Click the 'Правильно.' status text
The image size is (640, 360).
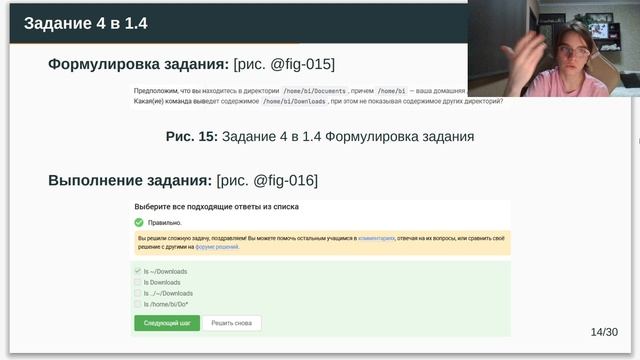tap(164, 222)
